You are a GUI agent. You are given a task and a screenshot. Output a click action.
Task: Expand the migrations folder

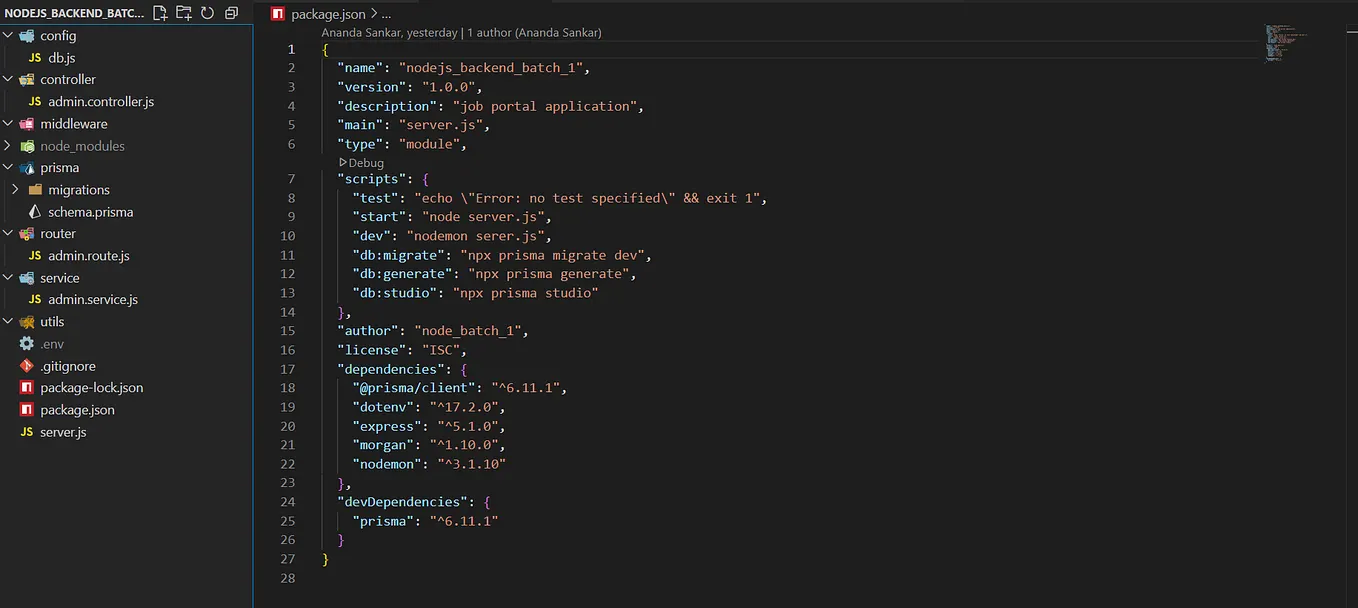pos(77,189)
